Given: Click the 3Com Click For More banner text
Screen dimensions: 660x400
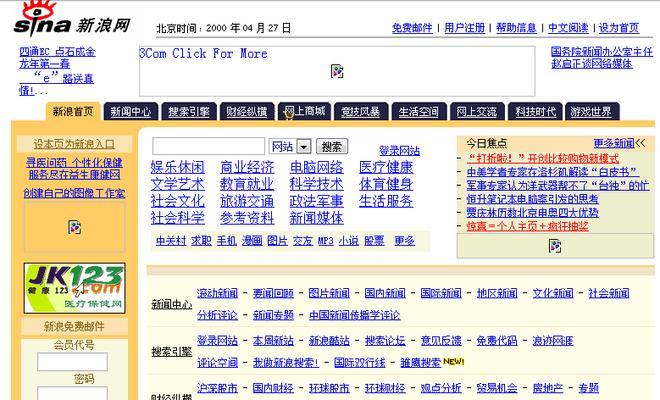Looking at the screenshot, I should [203, 53].
